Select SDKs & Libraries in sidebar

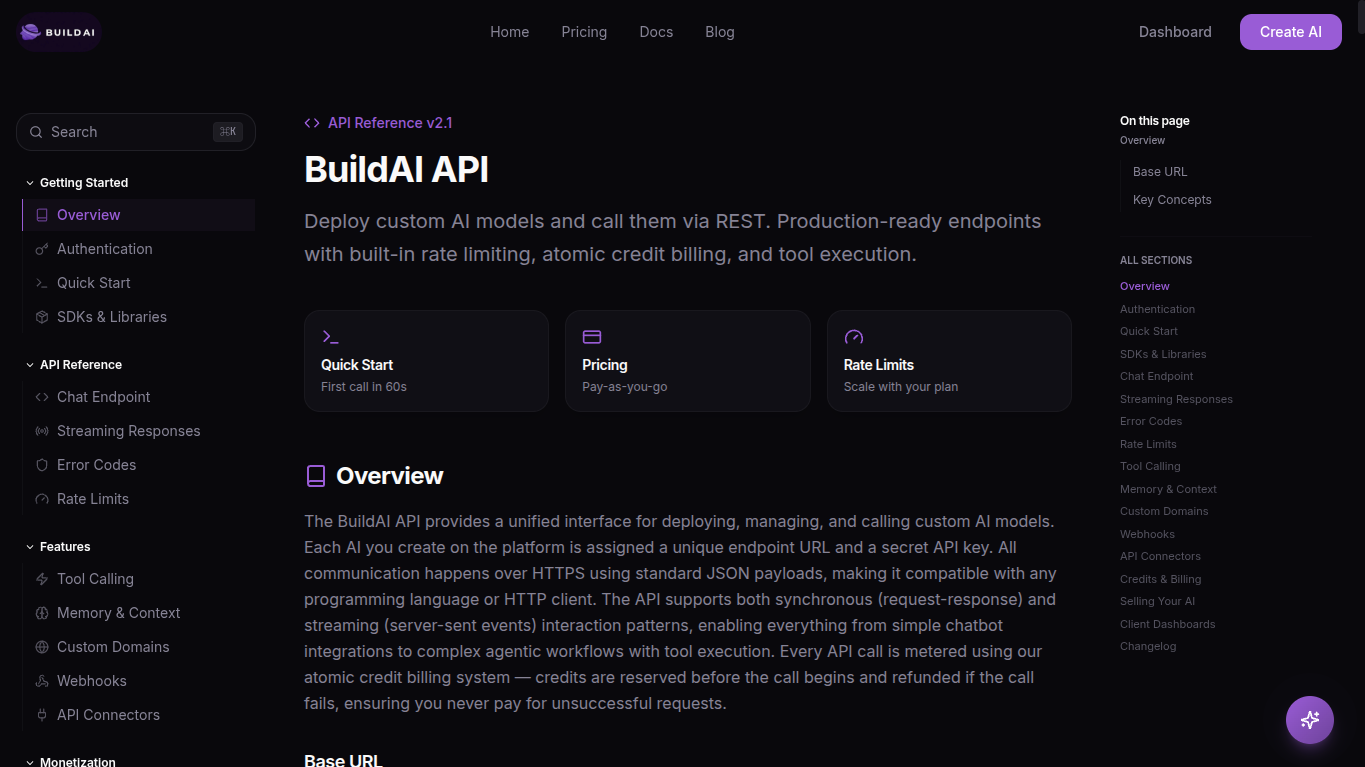pyautogui.click(x=139, y=317)
